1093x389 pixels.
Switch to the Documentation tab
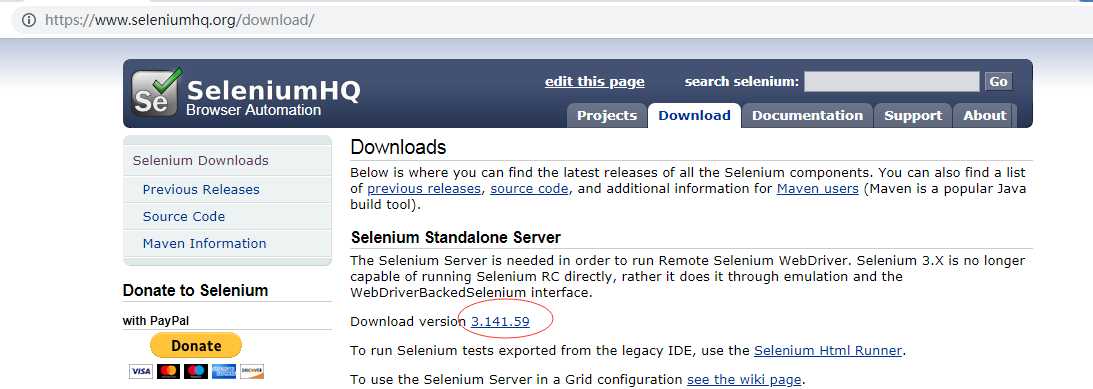point(807,116)
